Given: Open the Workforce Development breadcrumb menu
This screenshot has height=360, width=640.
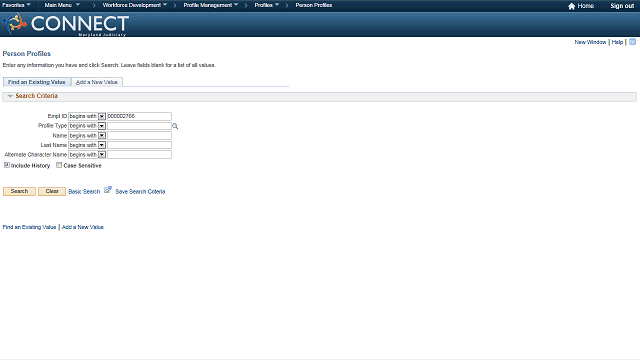Looking at the screenshot, I should [x=135, y=5].
